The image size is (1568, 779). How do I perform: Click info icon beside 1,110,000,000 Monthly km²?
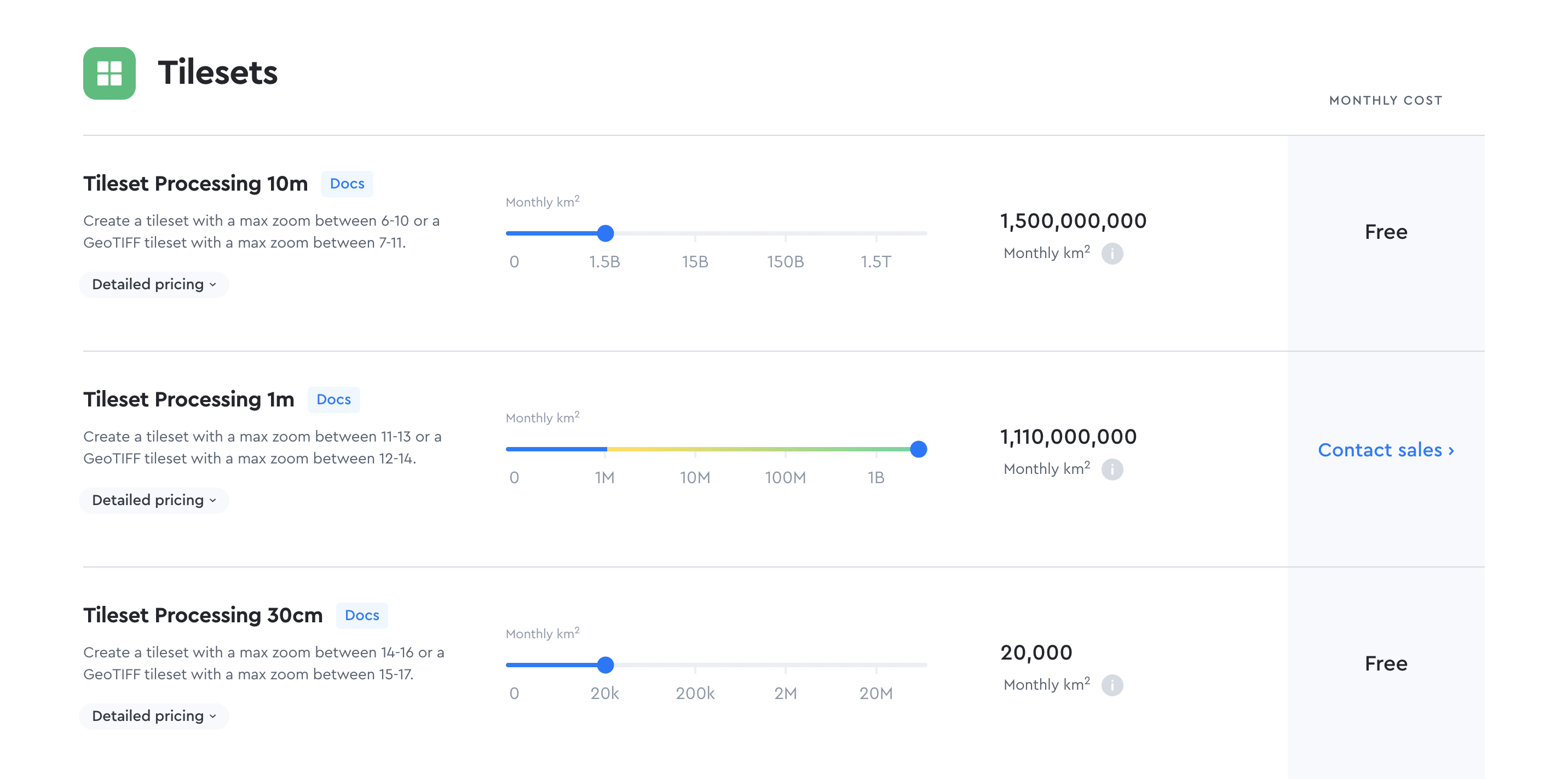(x=1111, y=469)
